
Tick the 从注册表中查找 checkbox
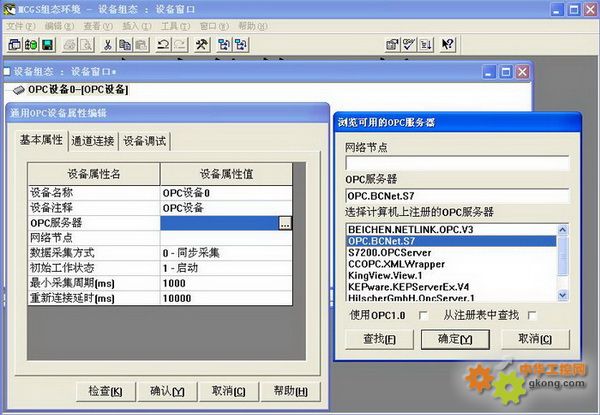click(x=530, y=316)
